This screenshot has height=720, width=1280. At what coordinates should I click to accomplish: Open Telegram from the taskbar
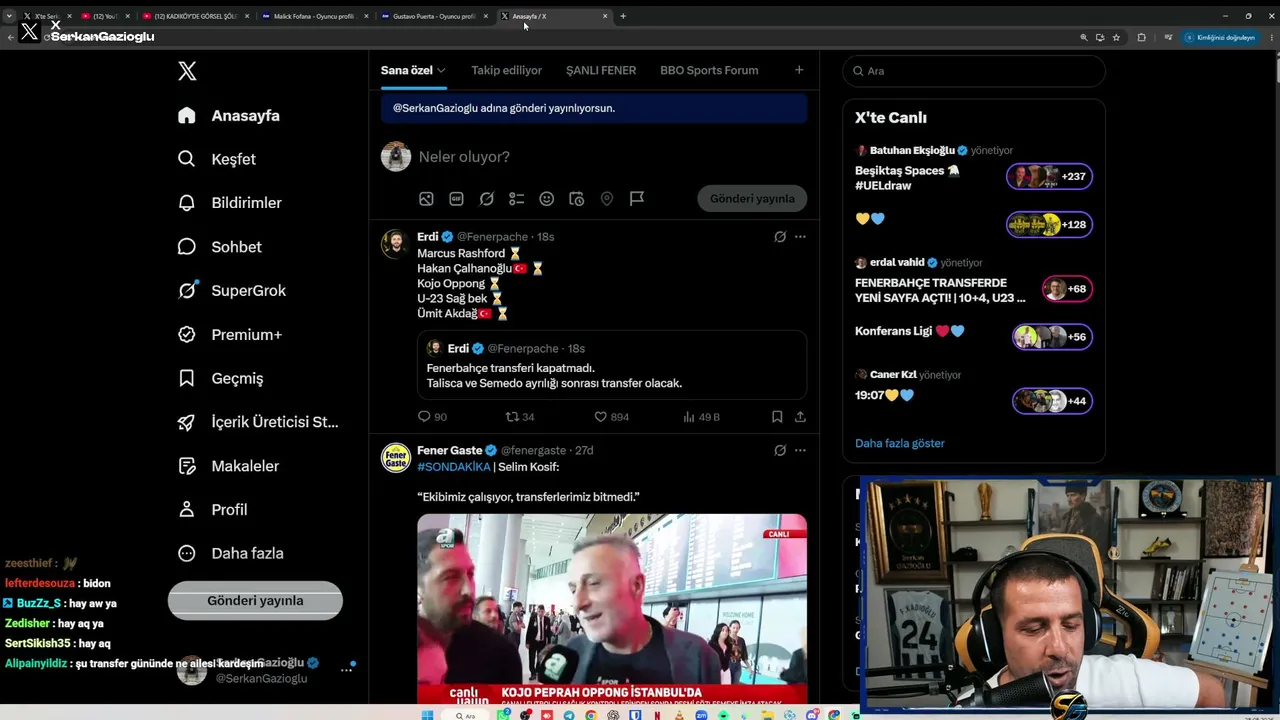(569, 715)
